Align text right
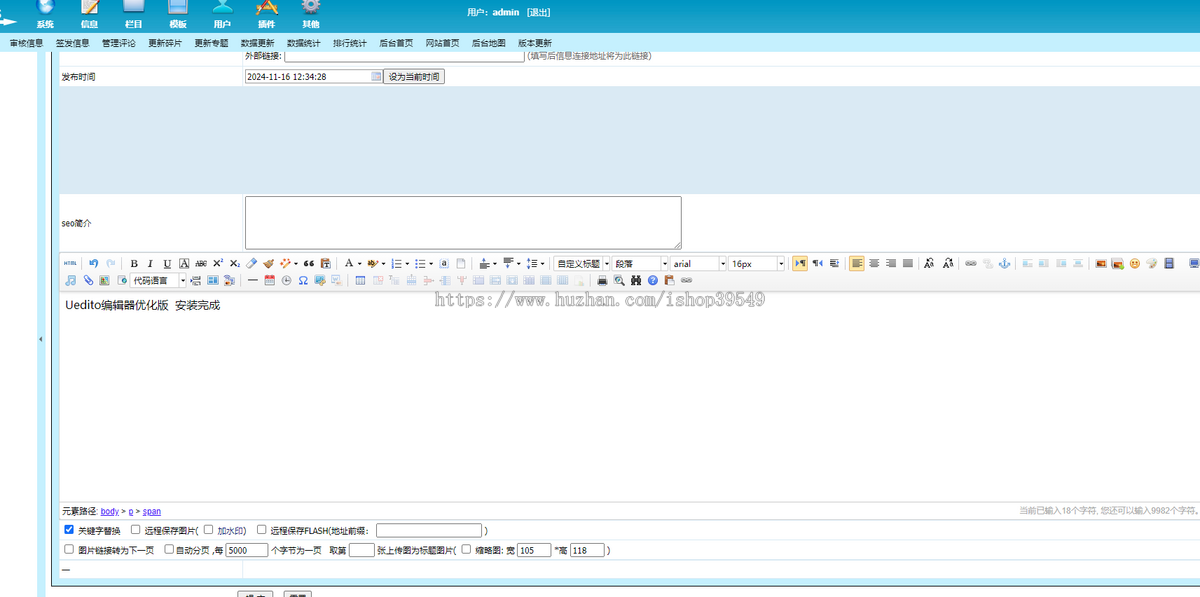The width and height of the screenshot is (1200, 597). tap(890, 263)
